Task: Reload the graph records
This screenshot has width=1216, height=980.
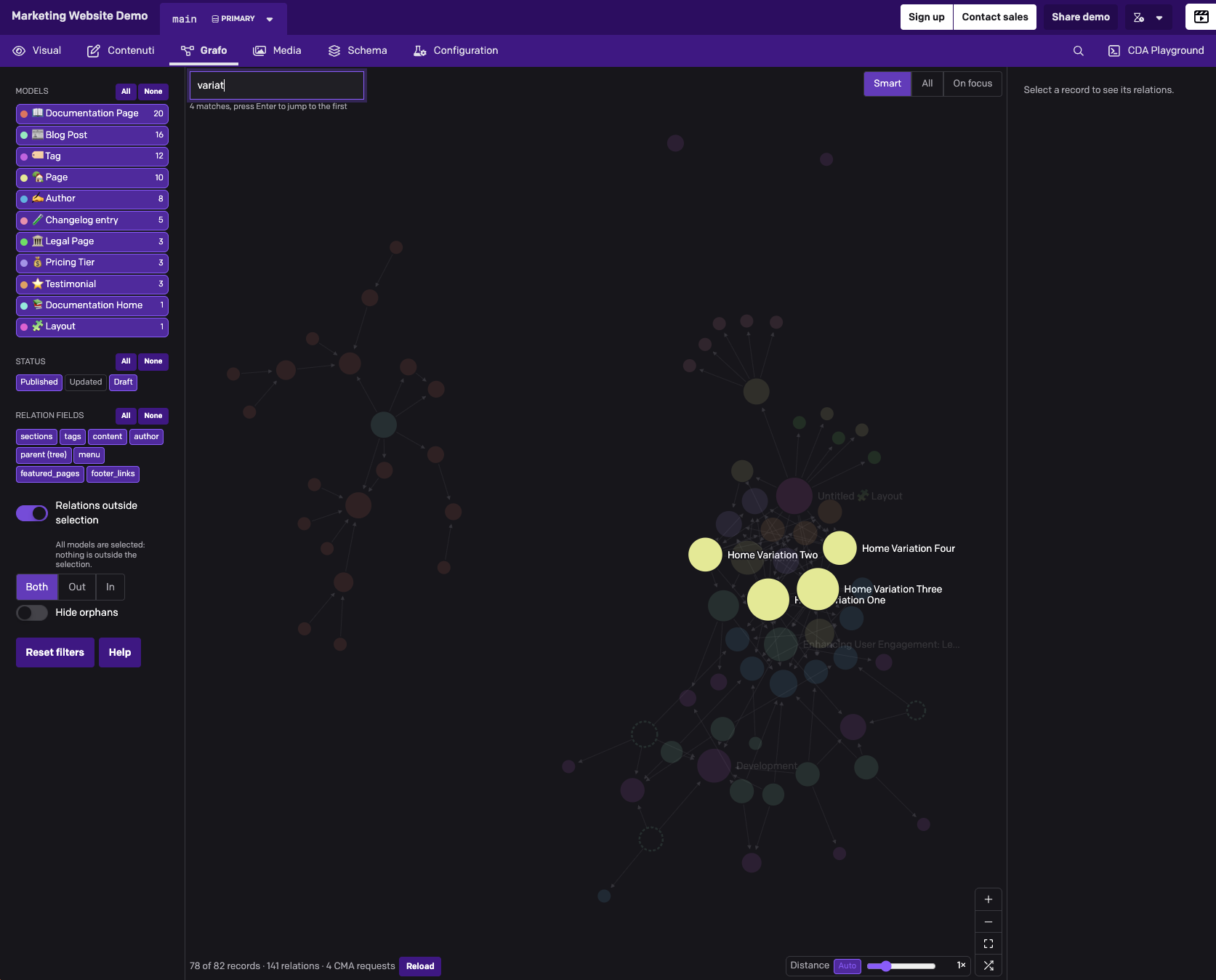Action: (x=420, y=966)
